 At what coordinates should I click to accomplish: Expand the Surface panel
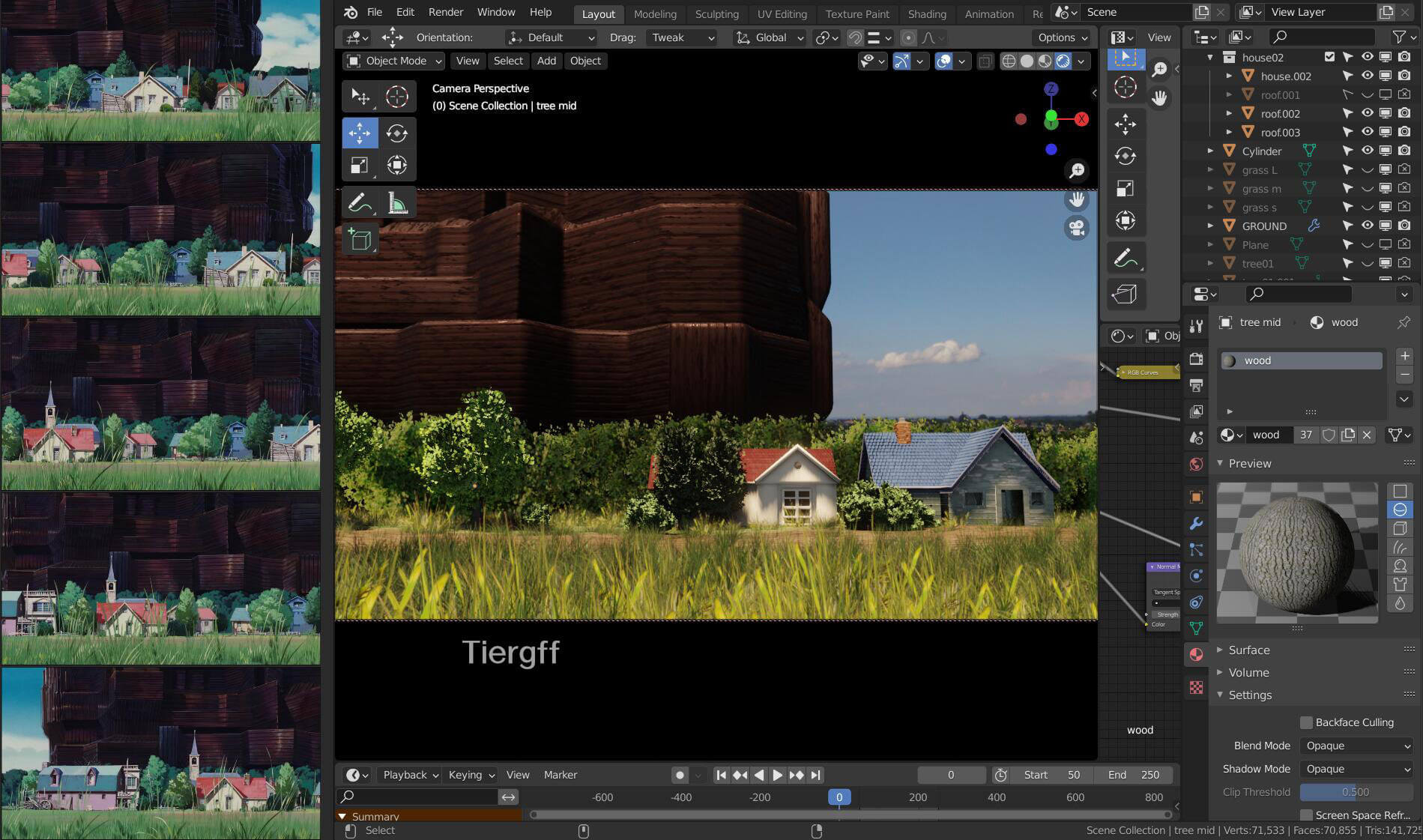coord(1248,650)
